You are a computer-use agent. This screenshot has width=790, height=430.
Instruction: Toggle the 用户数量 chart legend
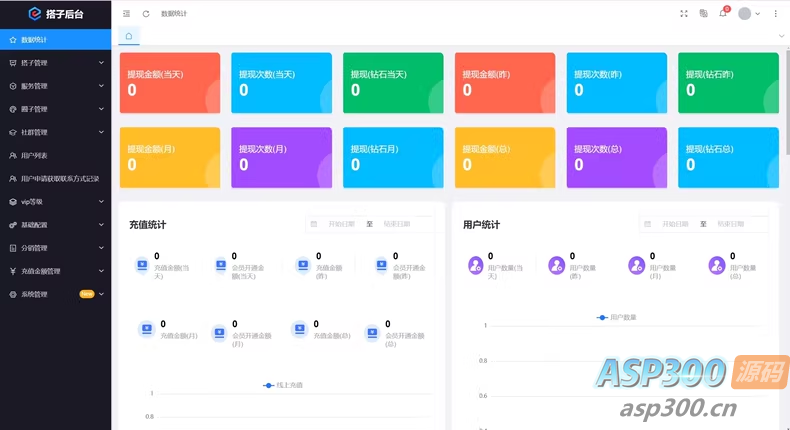point(616,317)
